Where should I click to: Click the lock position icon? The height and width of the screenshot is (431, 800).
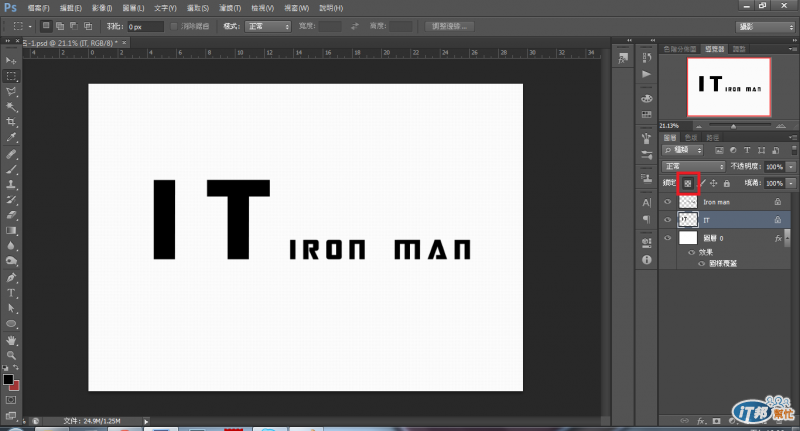[x=713, y=183]
